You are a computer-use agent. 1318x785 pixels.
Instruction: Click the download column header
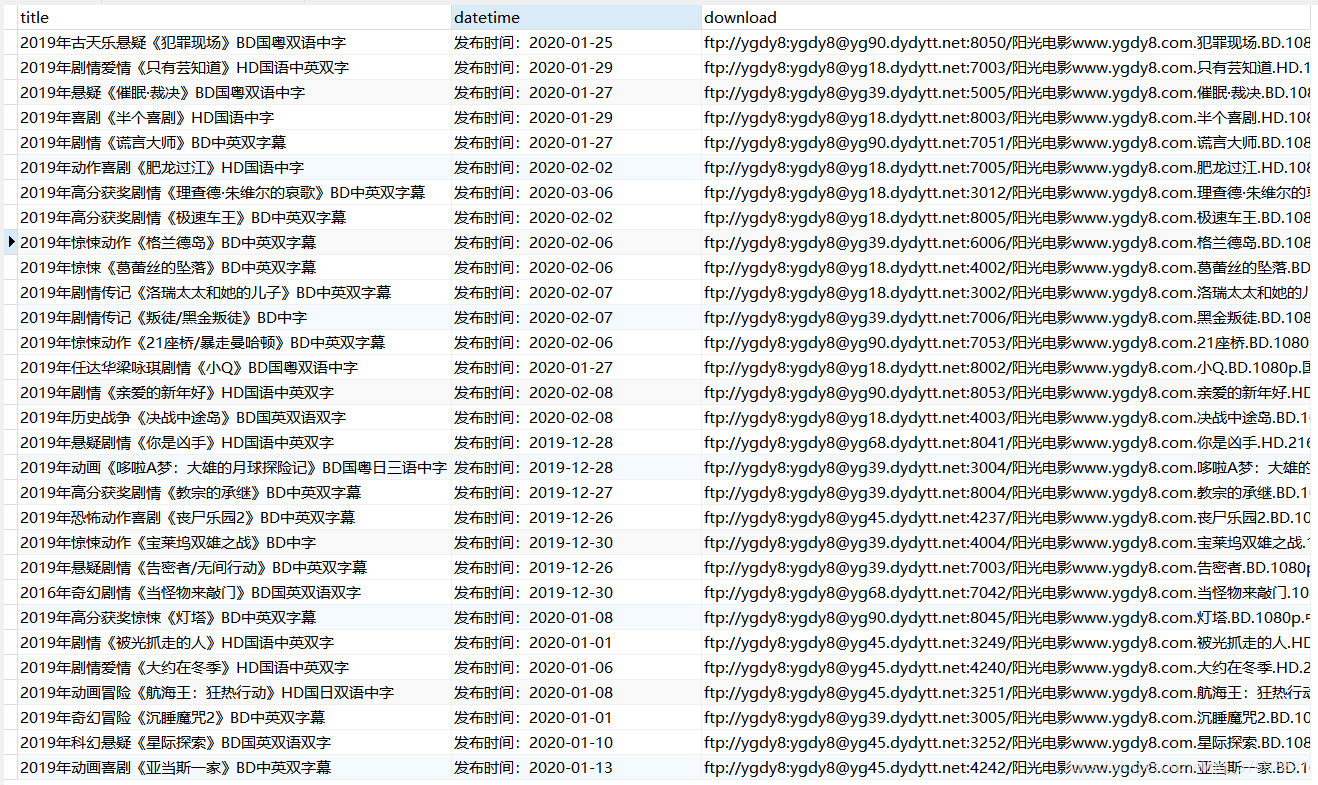coord(1006,17)
